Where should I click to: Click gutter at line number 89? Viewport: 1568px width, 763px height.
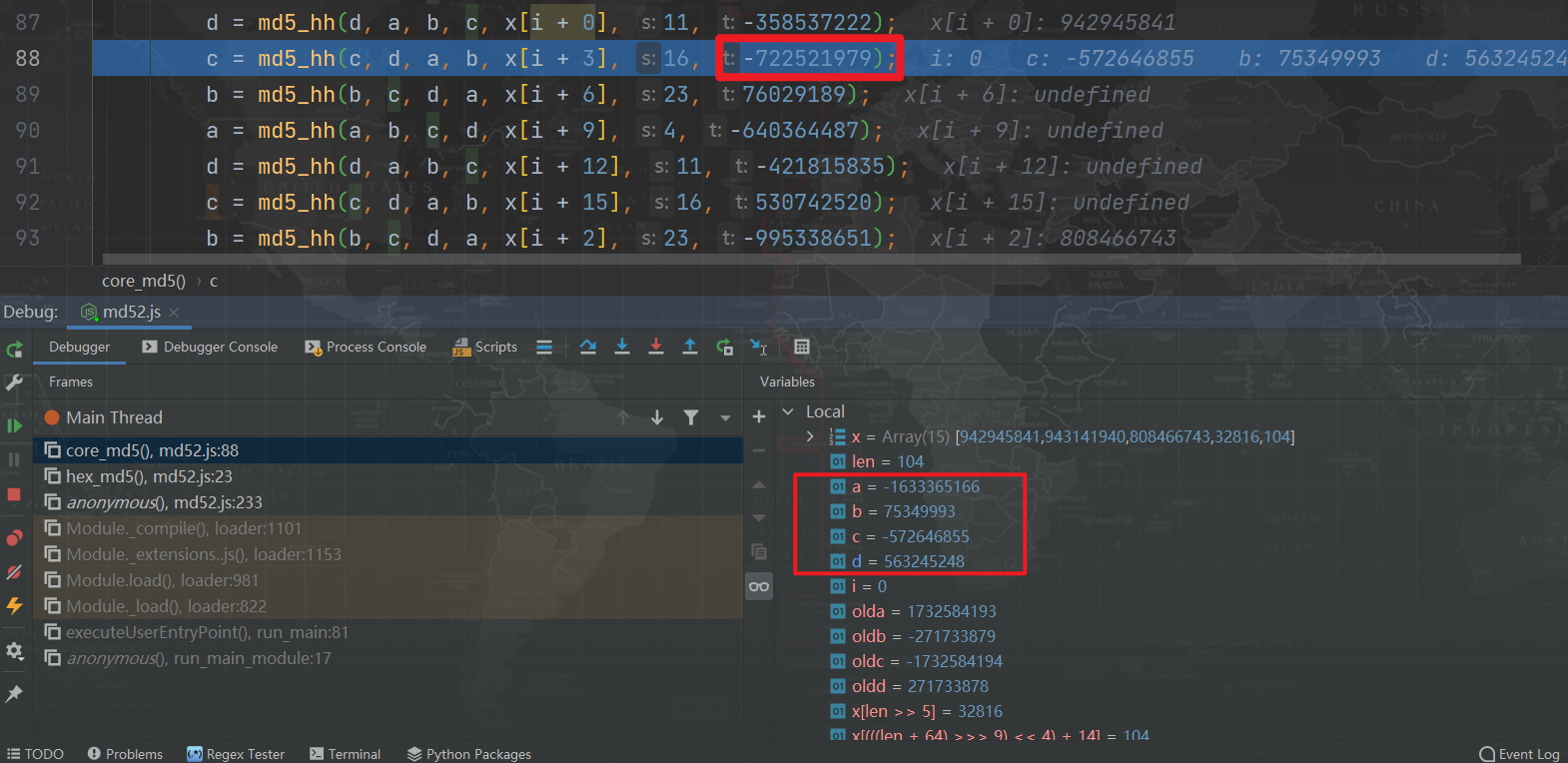click(28, 95)
